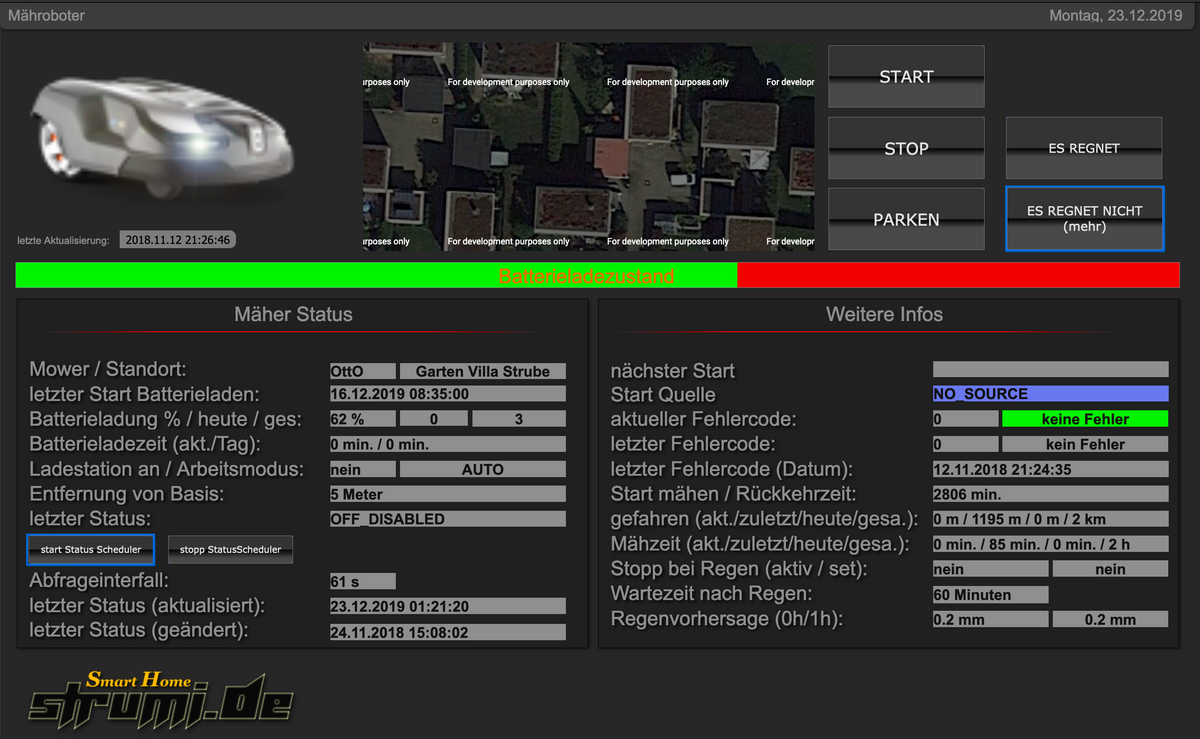Click the 12.11.2018 21:24:35 error date

[x=1050, y=469]
